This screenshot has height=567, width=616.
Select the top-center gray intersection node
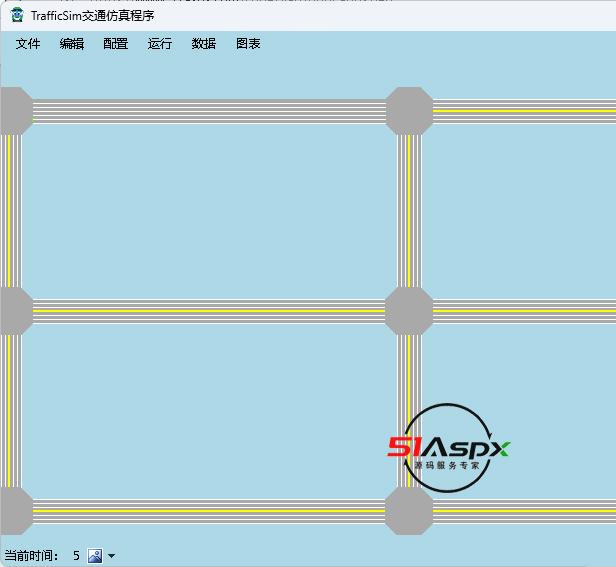click(x=409, y=111)
